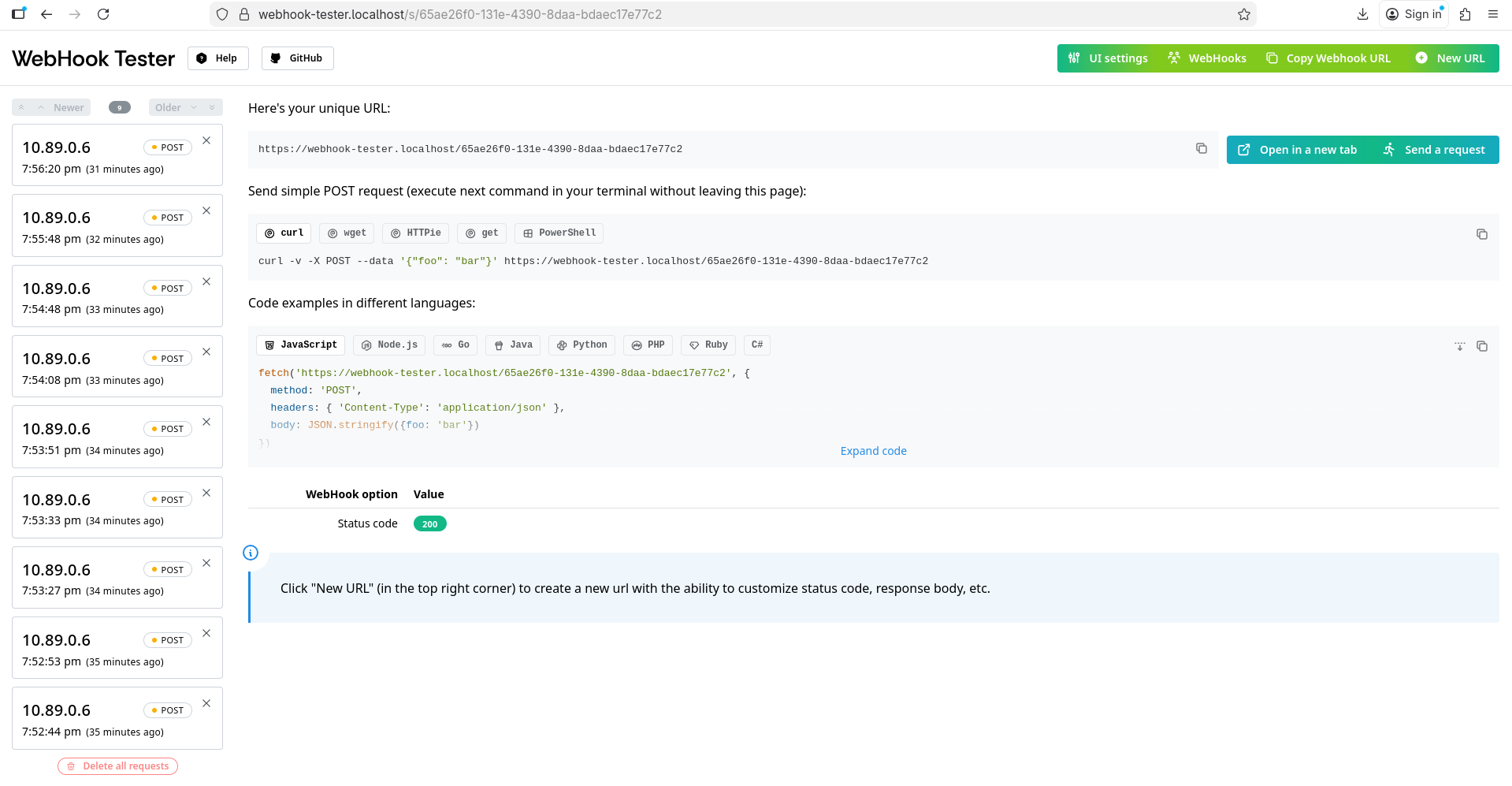Open the WebHooks list
This screenshot has width=1512, height=786.
point(1207,58)
